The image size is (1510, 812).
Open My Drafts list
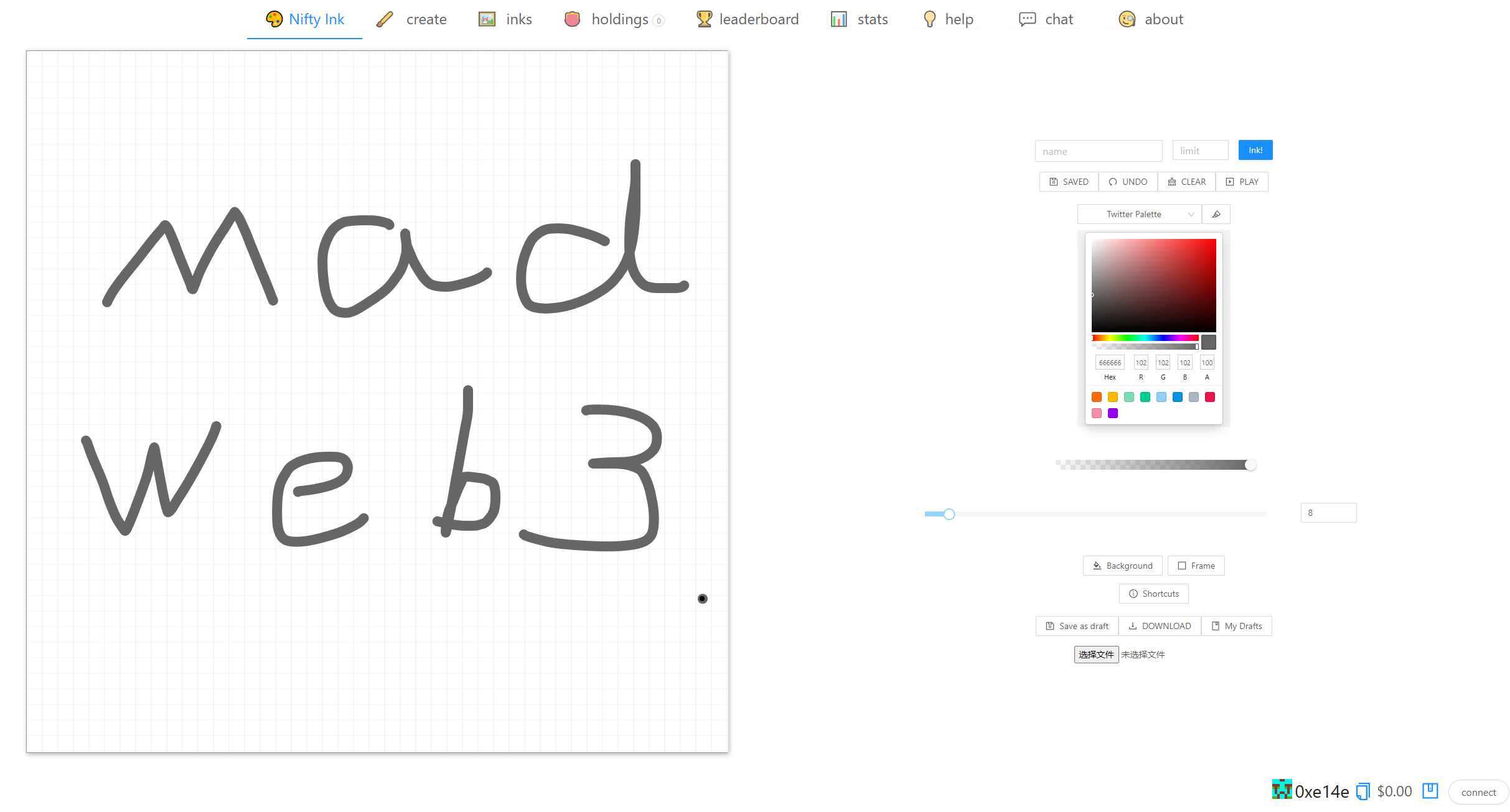[x=1236, y=626]
